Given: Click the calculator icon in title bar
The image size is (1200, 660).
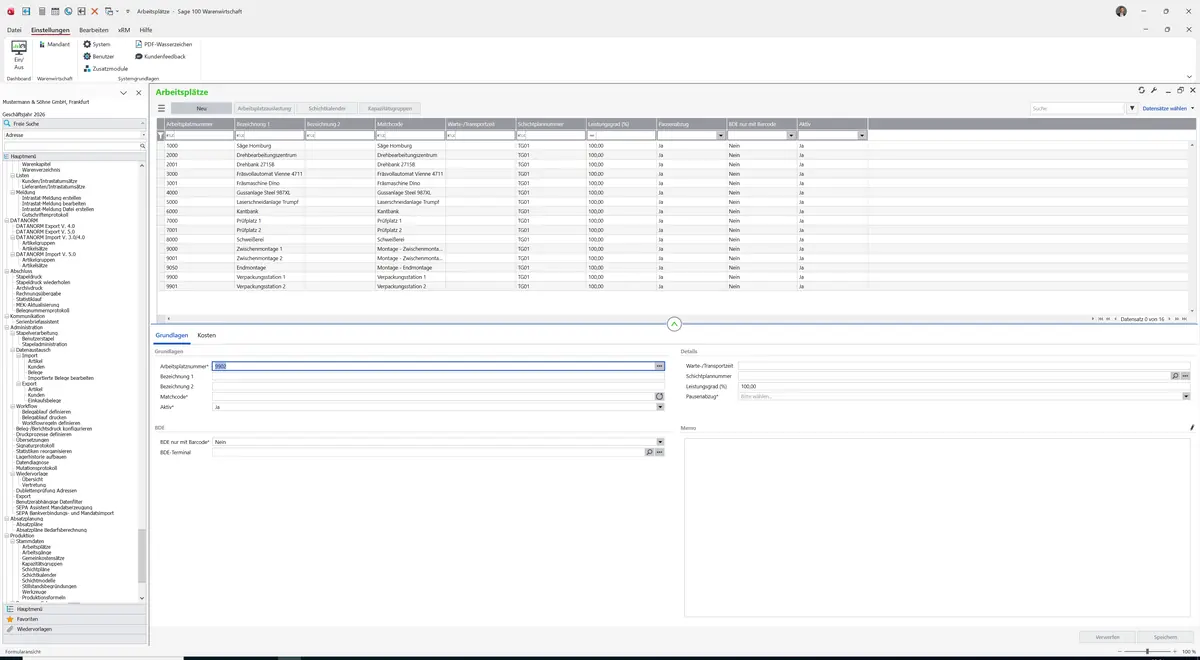Looking at the screenshot, I should coord(42,11).
